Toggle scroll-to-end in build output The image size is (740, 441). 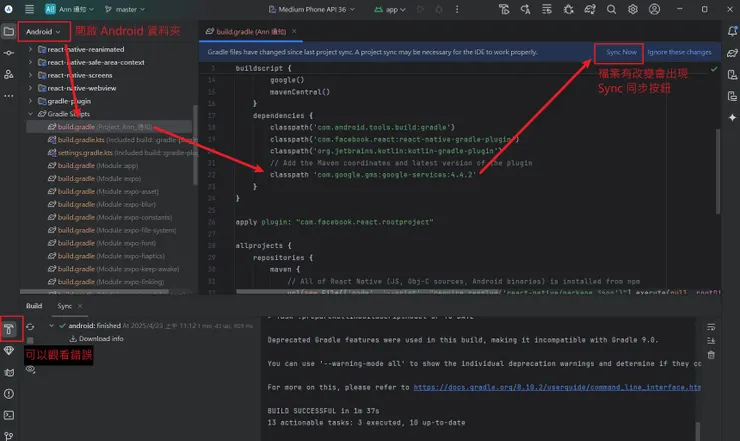(x=711, y=341)
